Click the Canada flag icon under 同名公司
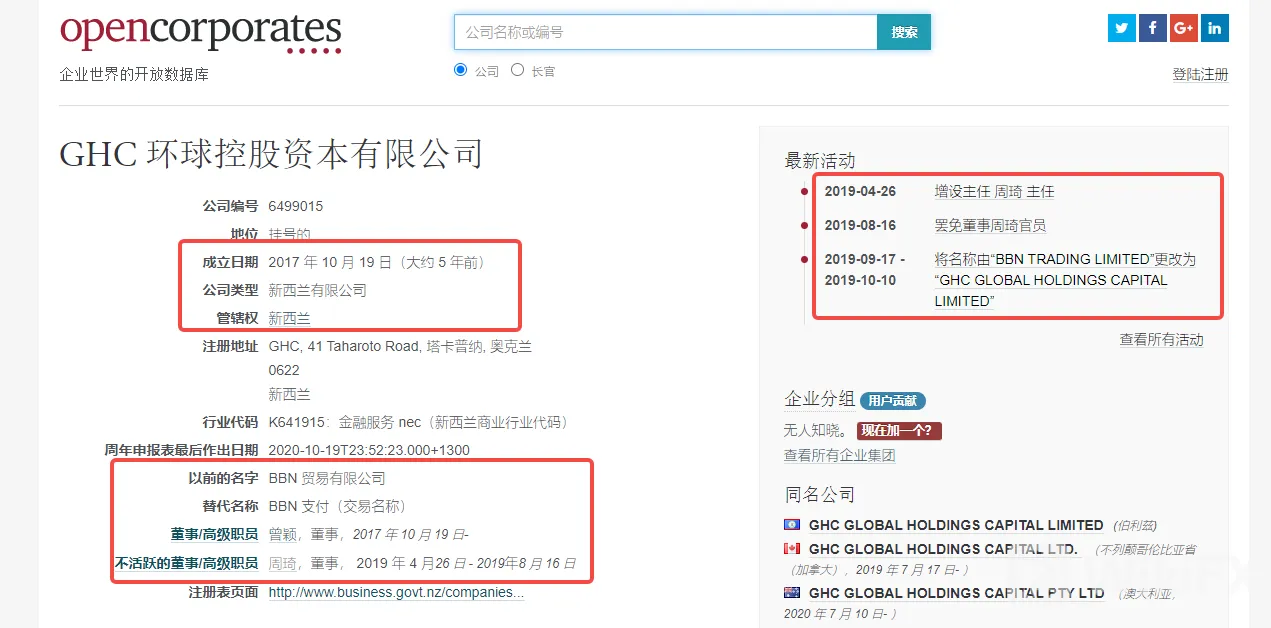This screenshot has width=1271, height=628. pos(793,549)
